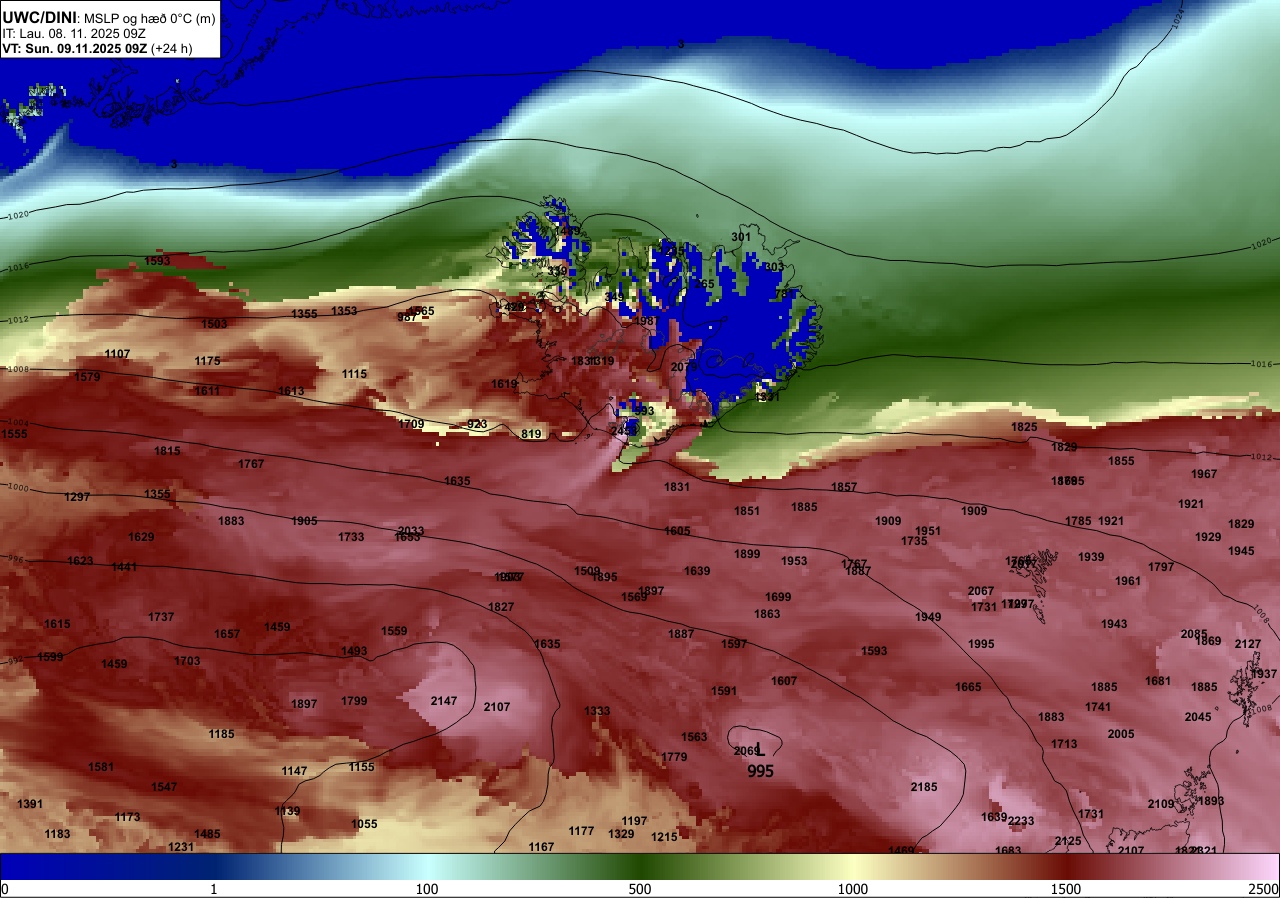
Task: Select the 1899 height value
Action: pyautogui.click(x=747, y=554)
